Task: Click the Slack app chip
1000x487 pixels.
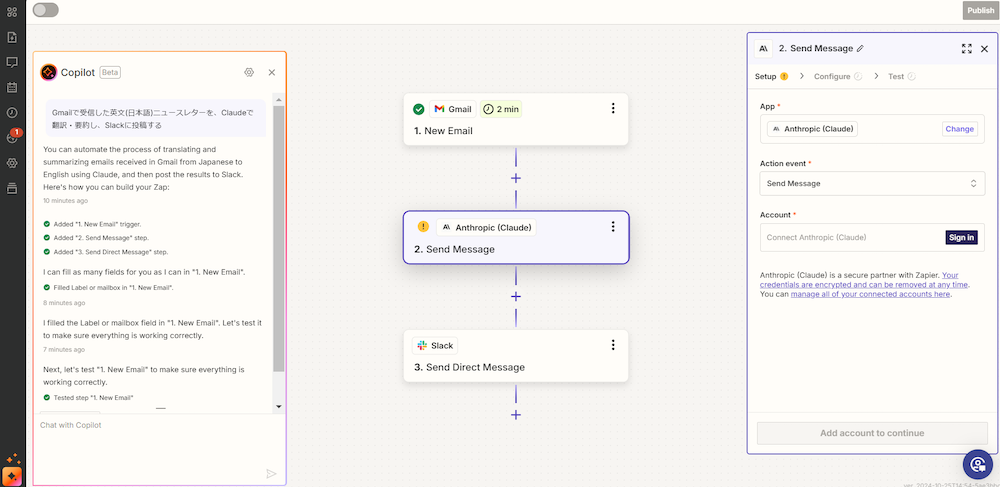Action: point(435,345)
